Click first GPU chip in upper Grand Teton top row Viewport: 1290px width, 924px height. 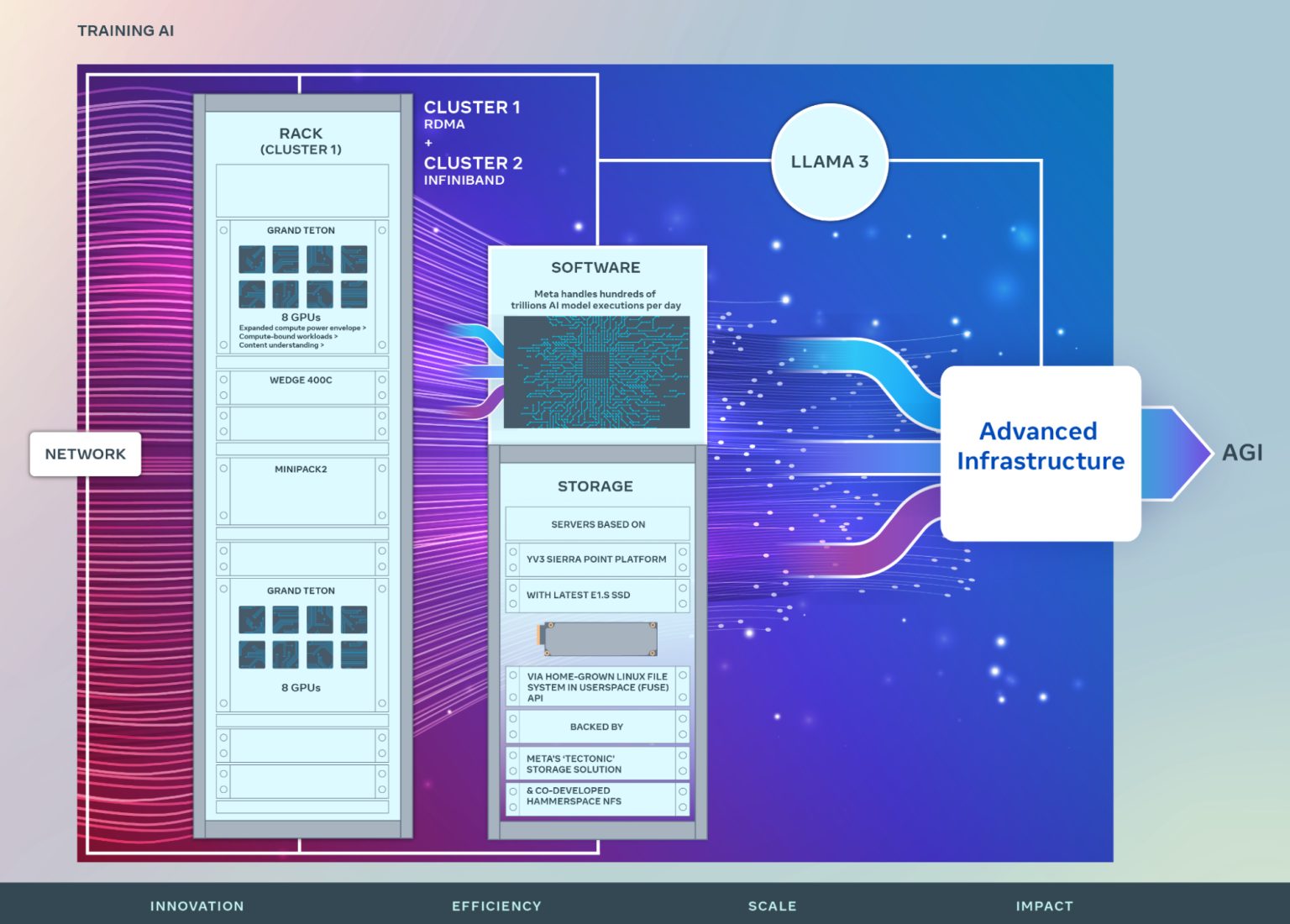pyautogui.click(x=252, y=260)
